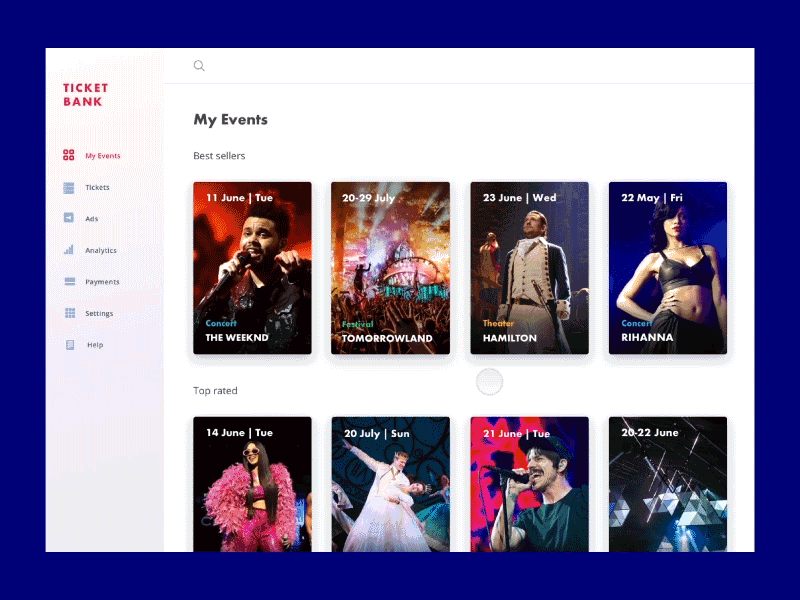Click inside the top search field
Viewport: 800px width, 600px height.
[300, 65]
